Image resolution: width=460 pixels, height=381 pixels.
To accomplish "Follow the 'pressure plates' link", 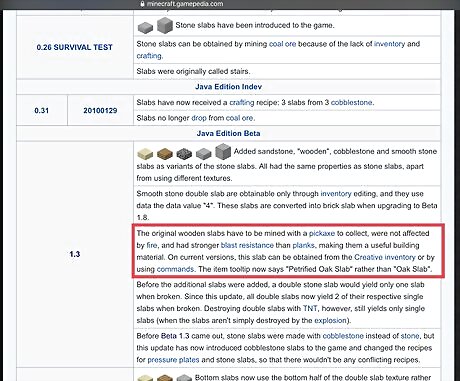I will pyautogui.click(x=173, y=360).
